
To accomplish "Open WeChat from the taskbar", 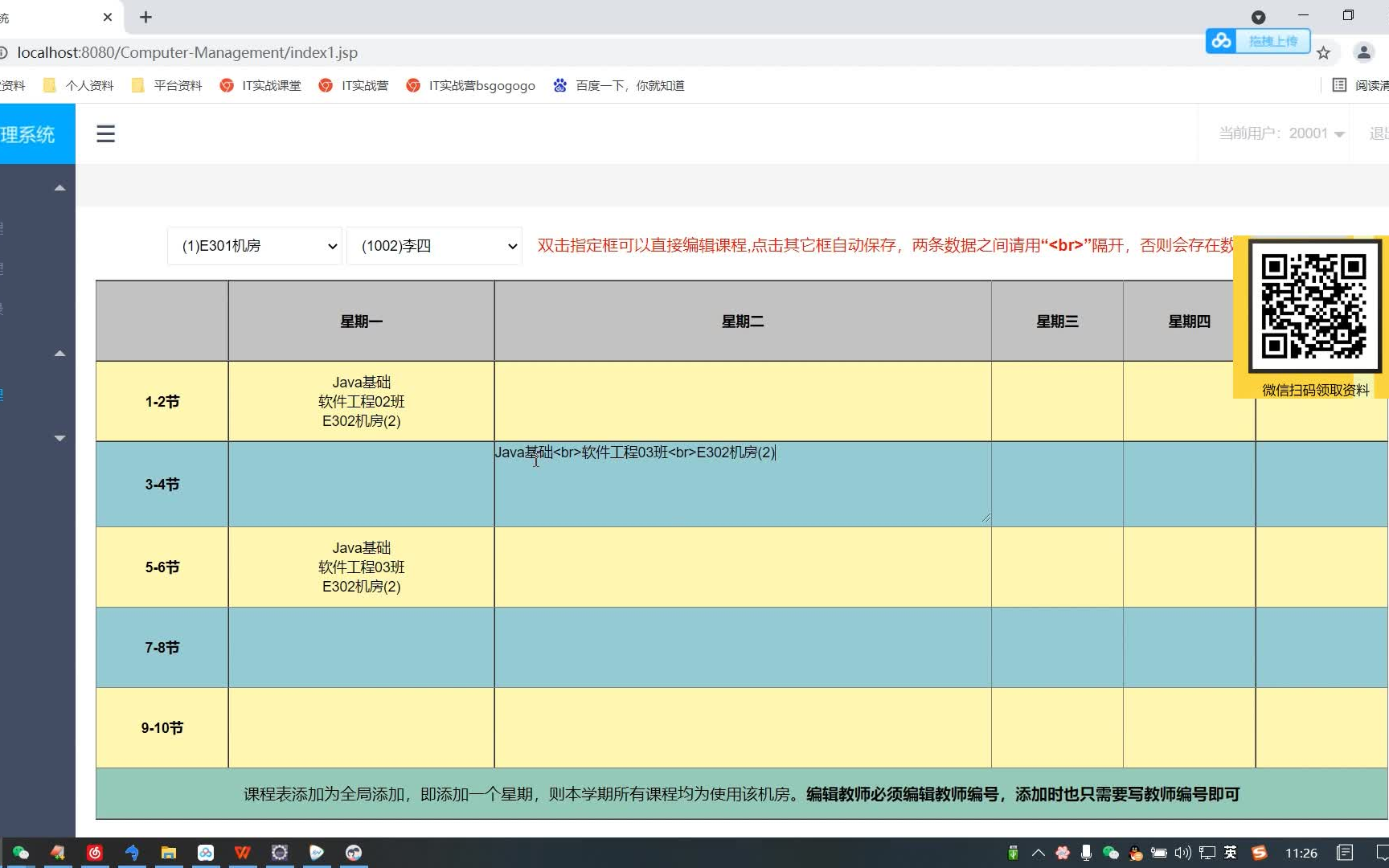I will [20, 852].
